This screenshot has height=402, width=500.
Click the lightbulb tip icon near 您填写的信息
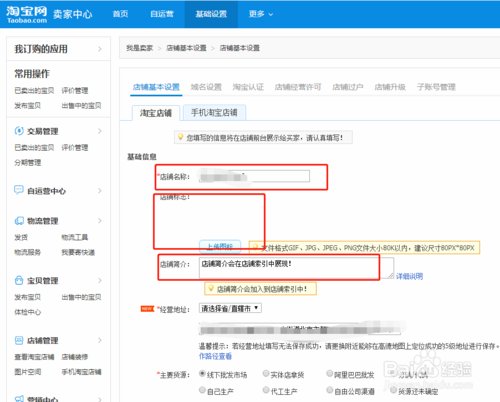coord(180,136)
